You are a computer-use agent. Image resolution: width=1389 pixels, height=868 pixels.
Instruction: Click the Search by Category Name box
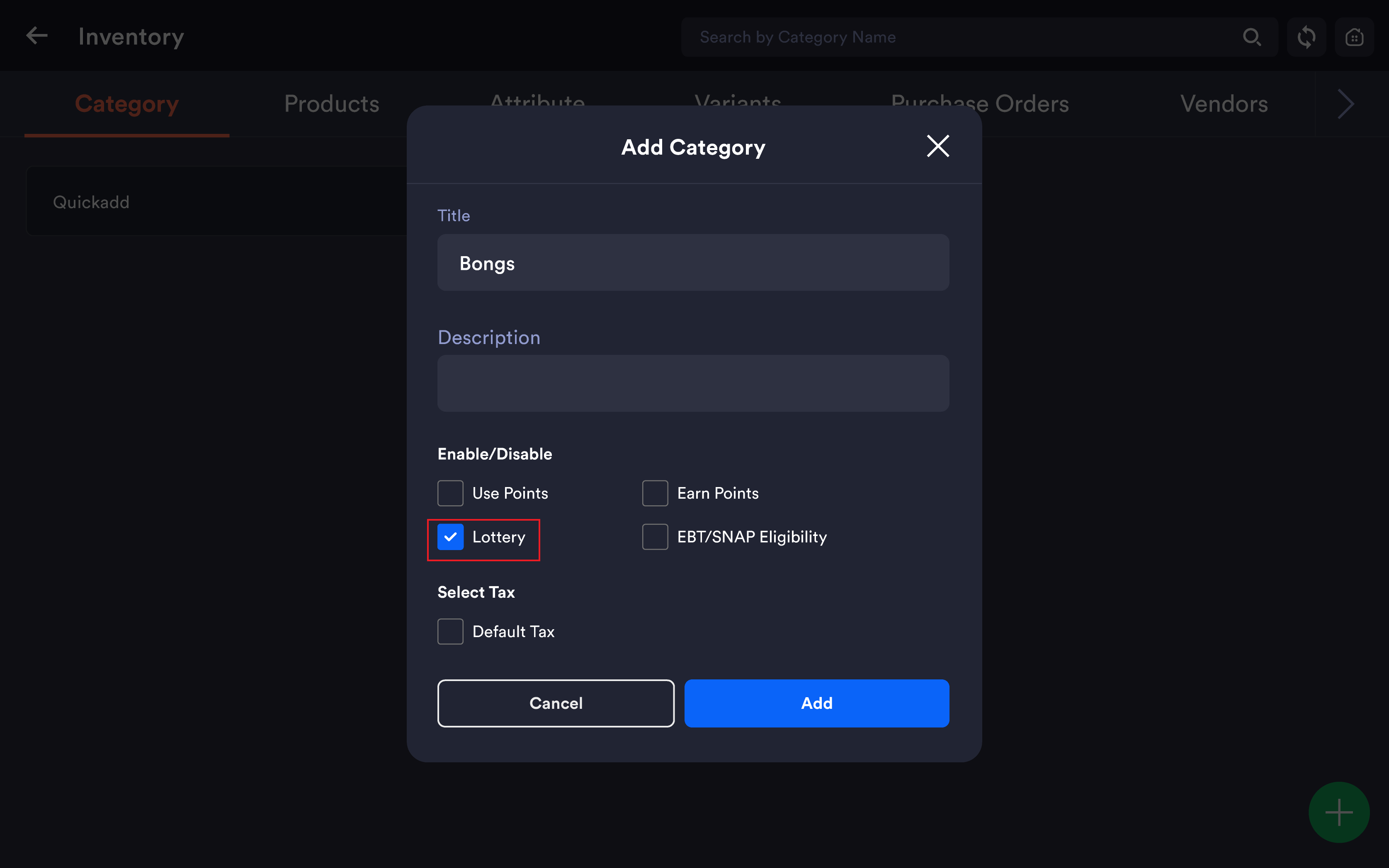959,37
